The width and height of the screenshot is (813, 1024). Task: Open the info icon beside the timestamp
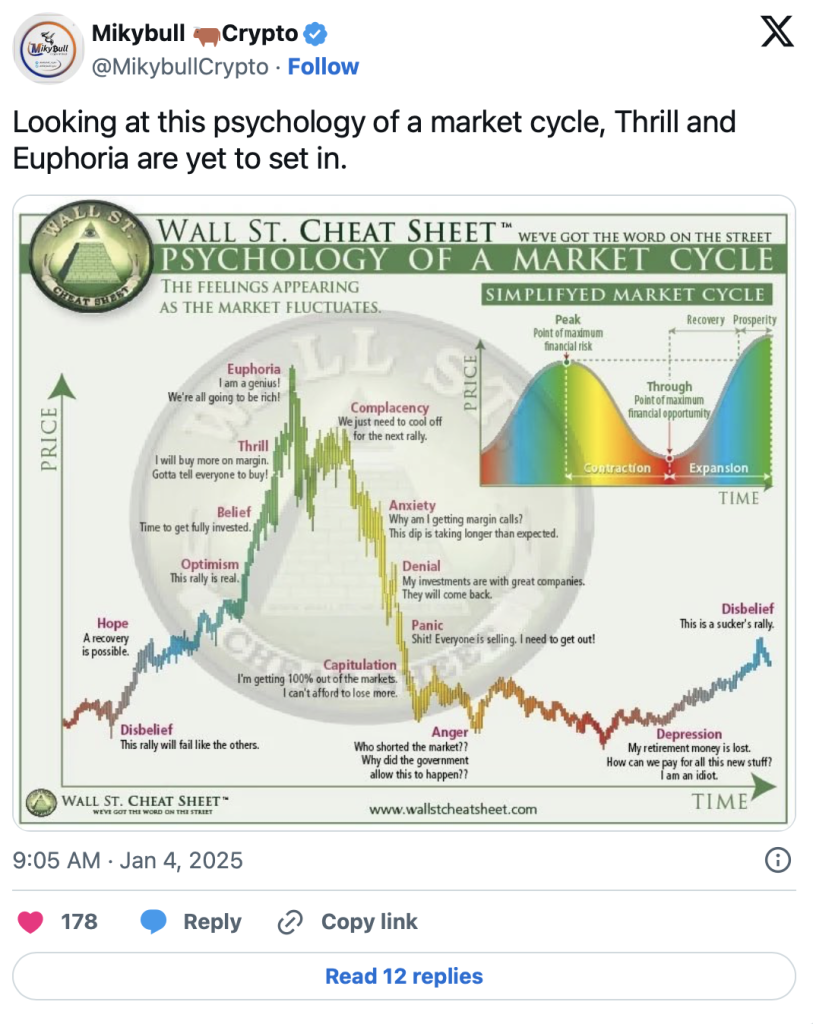coord(777,860)
